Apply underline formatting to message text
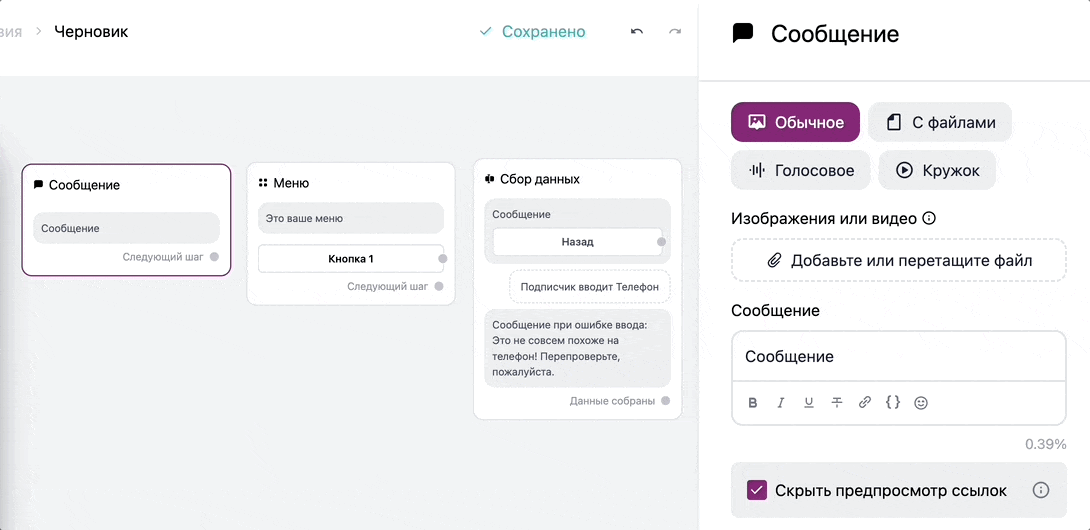Screen dimensions: 1090x530 click(808, 402)
